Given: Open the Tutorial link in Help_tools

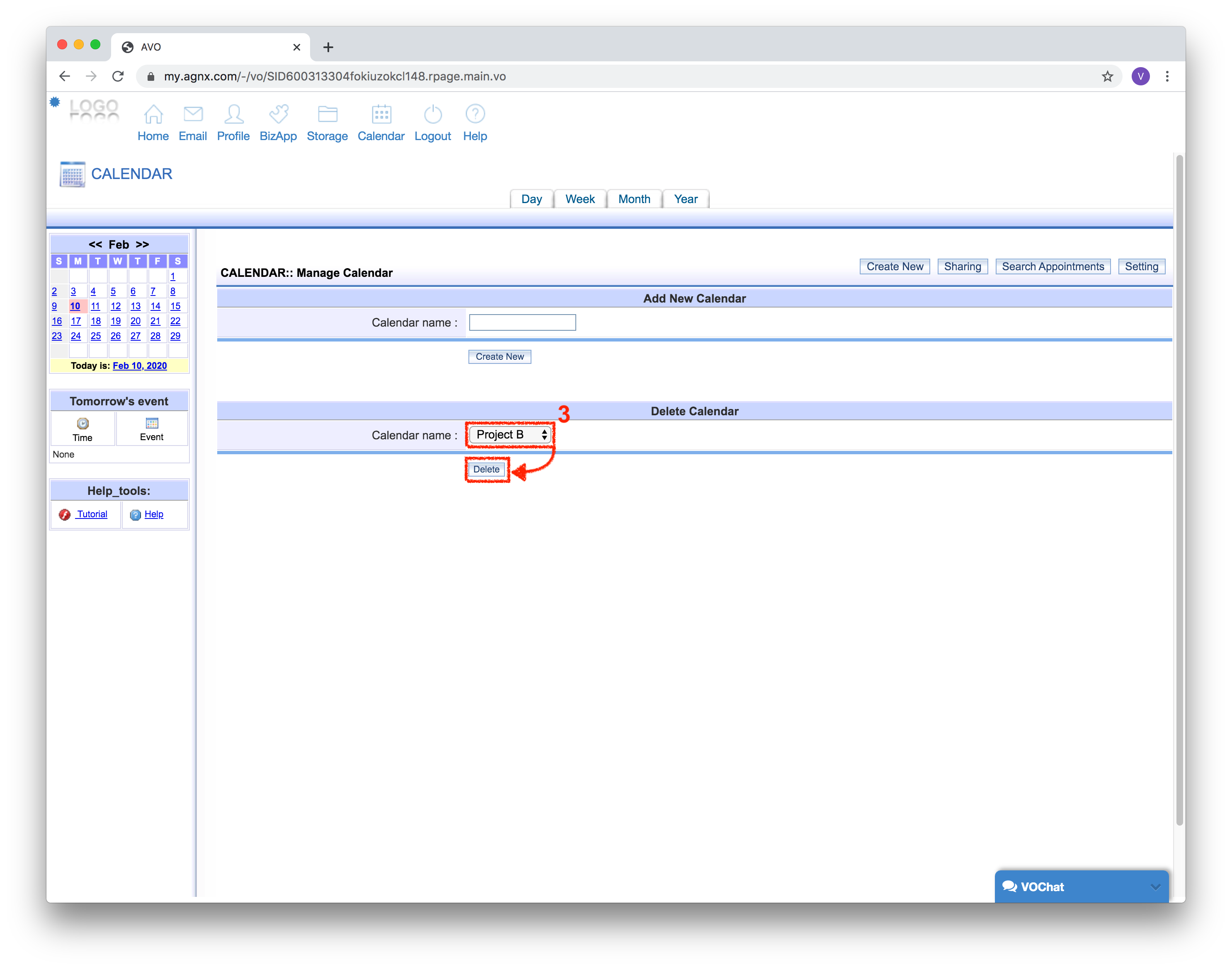Looking at the screenshot, I should point(92,514).
